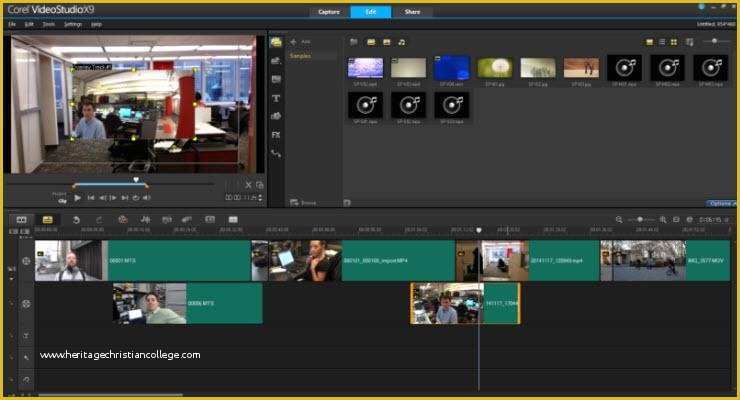Click the overlay track header icon
Screen dimensions: 740x400
coord(26,304)
